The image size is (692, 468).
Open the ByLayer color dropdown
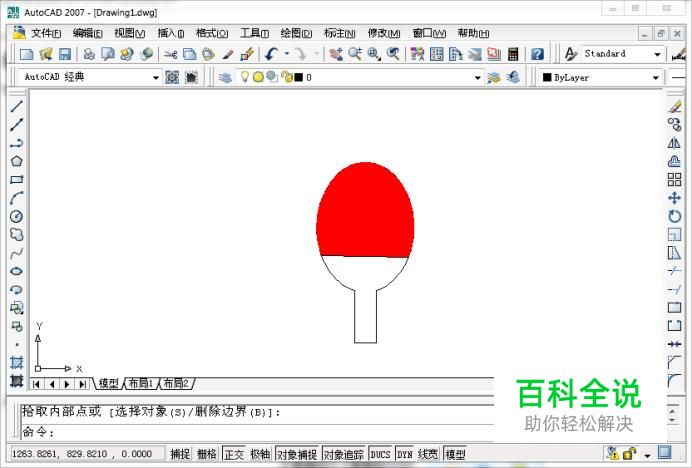click(x=656, y=78)
